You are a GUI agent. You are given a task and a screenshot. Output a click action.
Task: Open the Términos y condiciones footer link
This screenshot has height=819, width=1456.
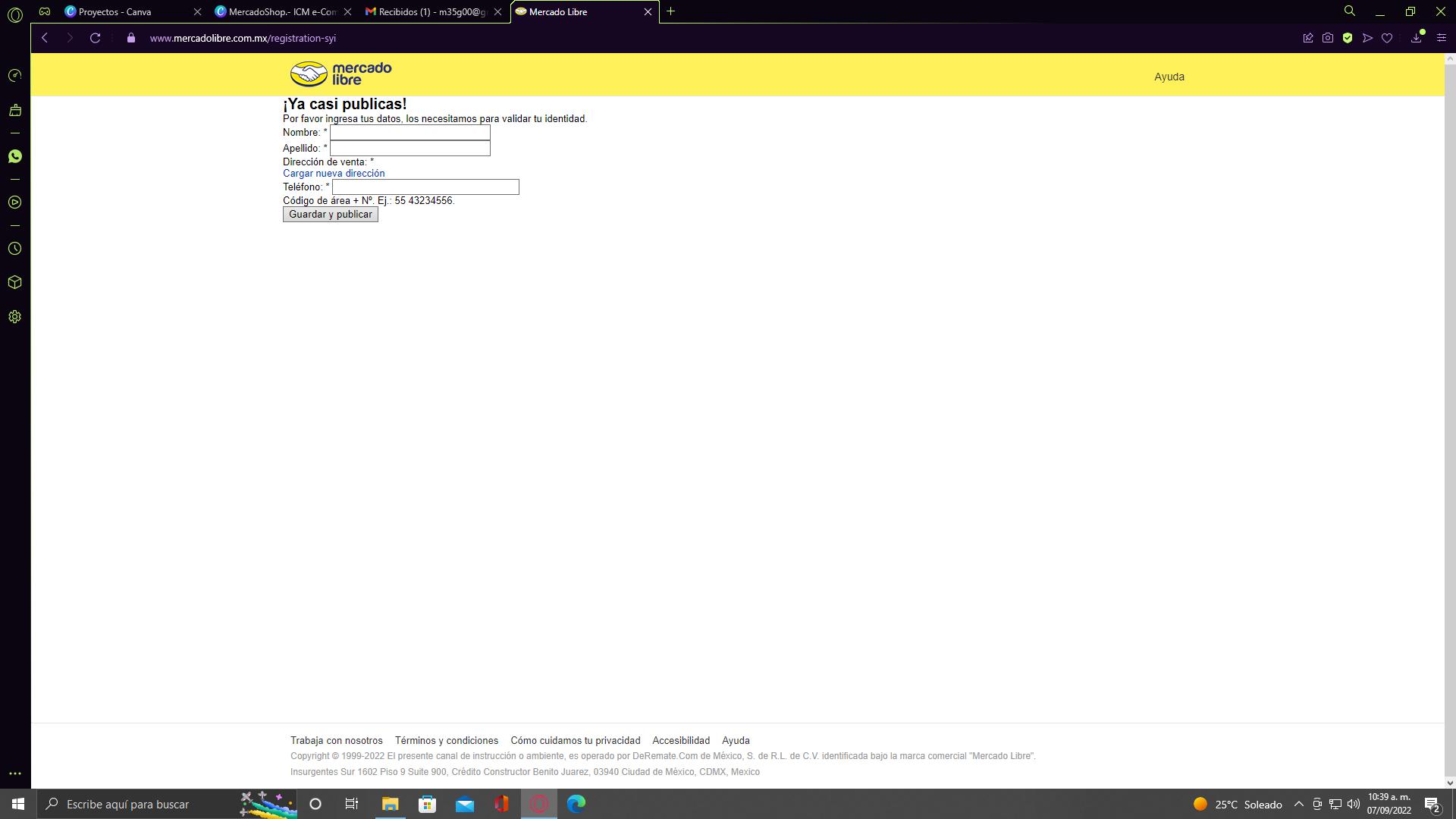(x=446, y=741)
